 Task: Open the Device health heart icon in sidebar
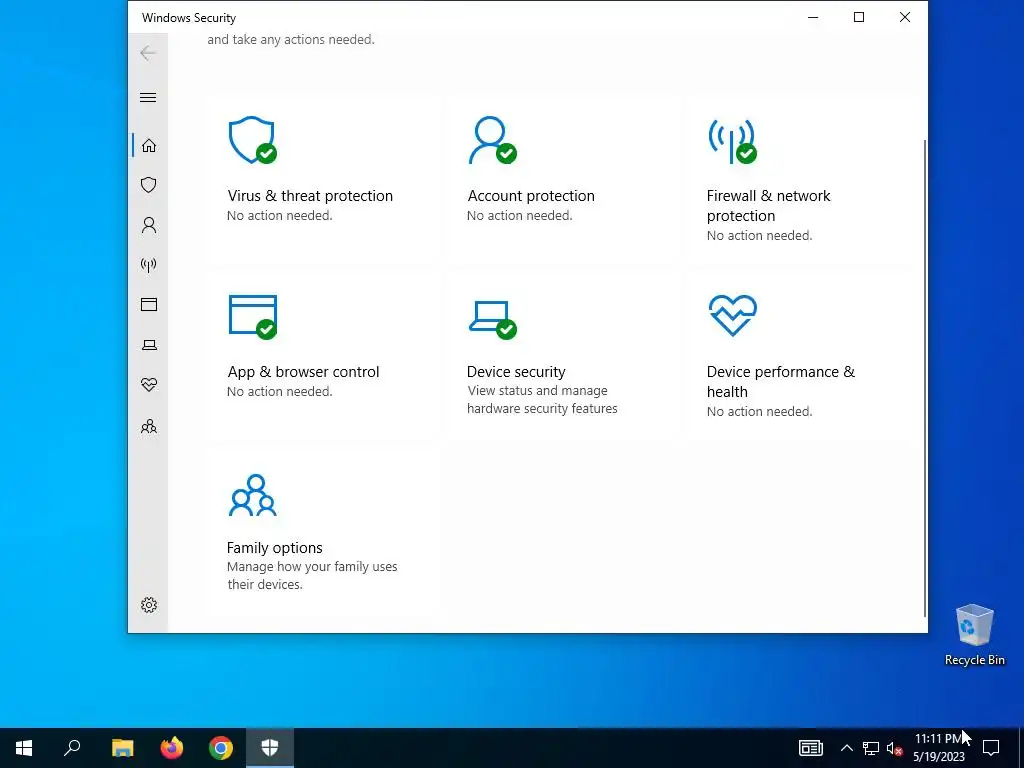pyautogui.click(x=149, y=385)
